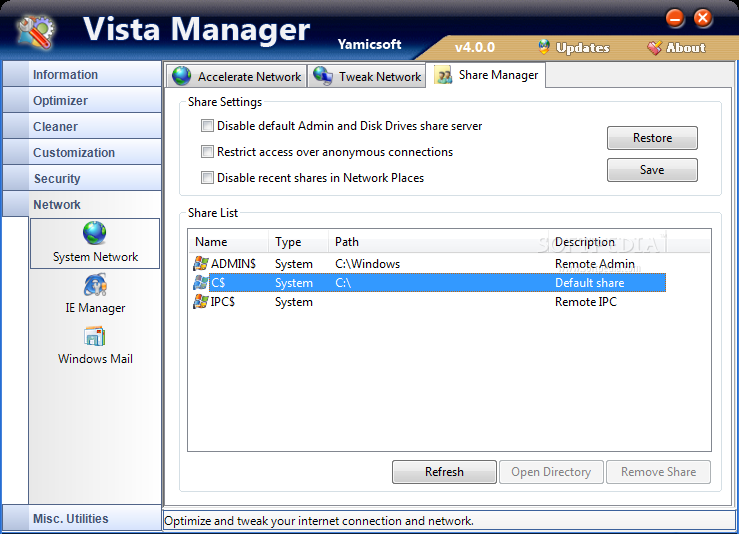The height and width of the screenshot is (534, 739).
Task: Click the Remote Admin description
Action: pos(595,263)
